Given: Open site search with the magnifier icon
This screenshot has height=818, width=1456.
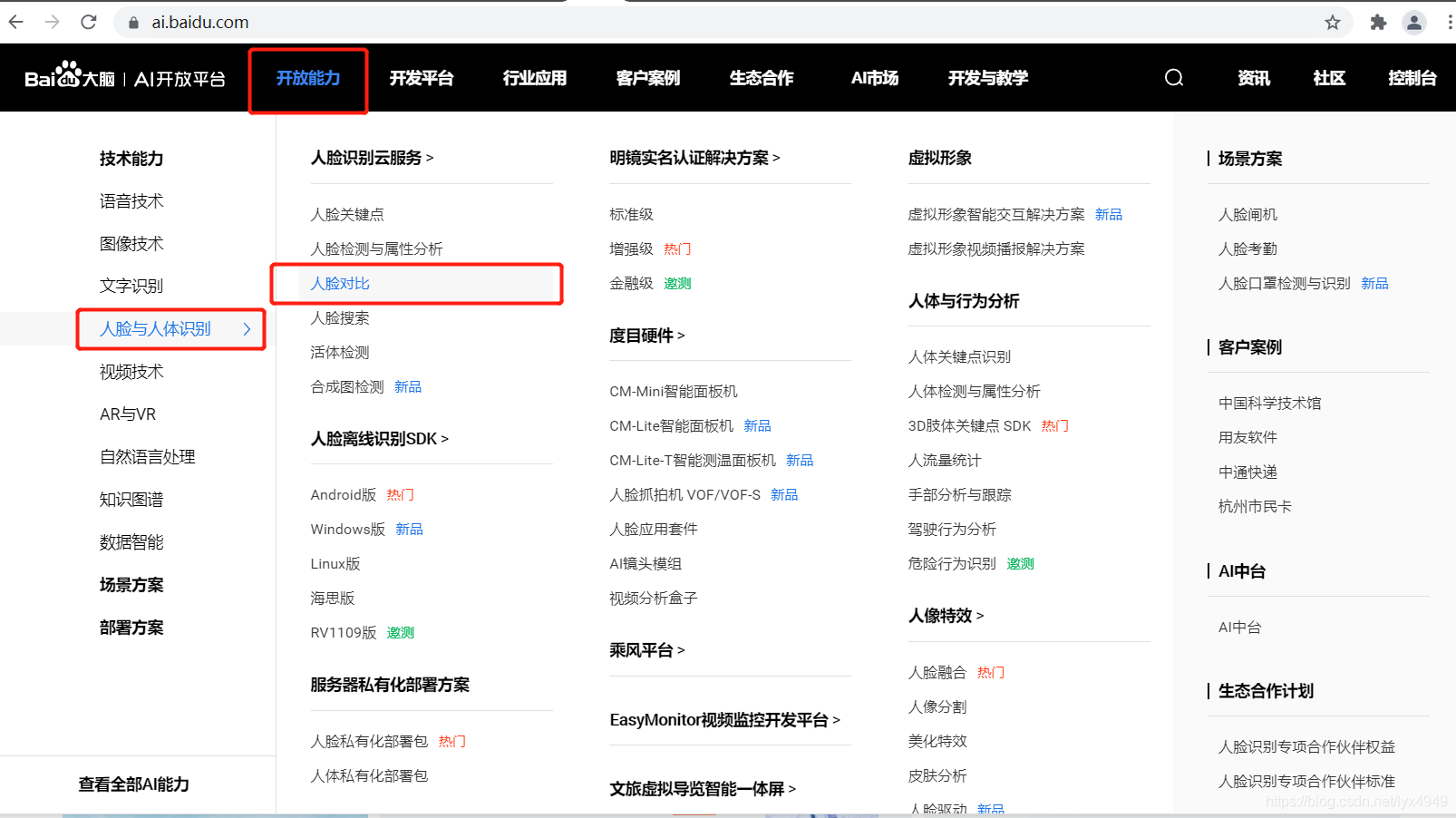Looking at the screenshot, I should point(1174,78).
